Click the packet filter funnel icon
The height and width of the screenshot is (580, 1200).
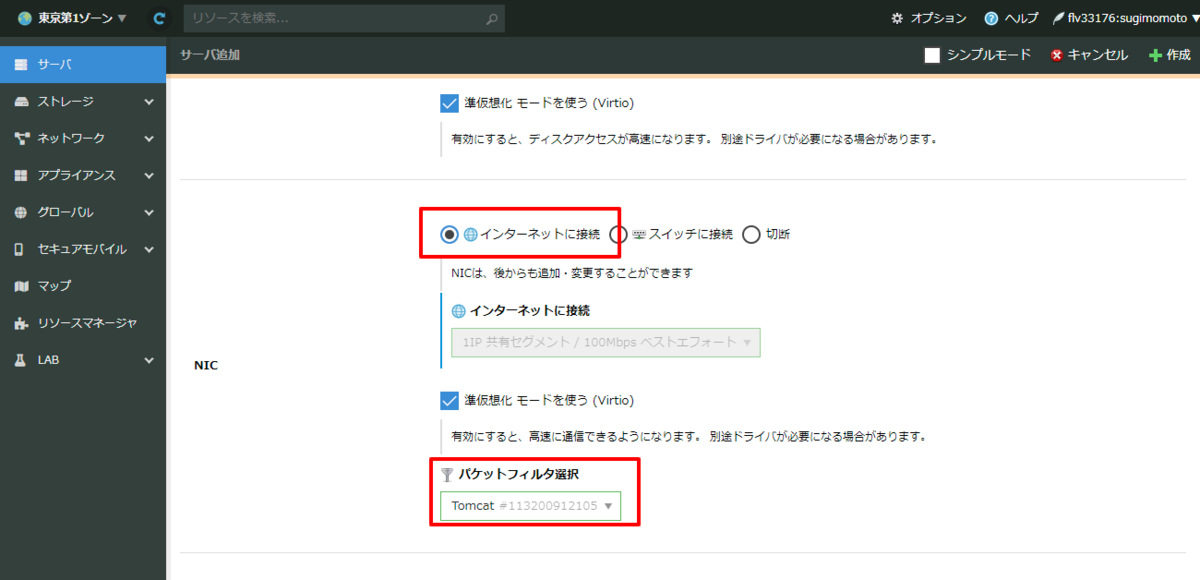point(447,474)
